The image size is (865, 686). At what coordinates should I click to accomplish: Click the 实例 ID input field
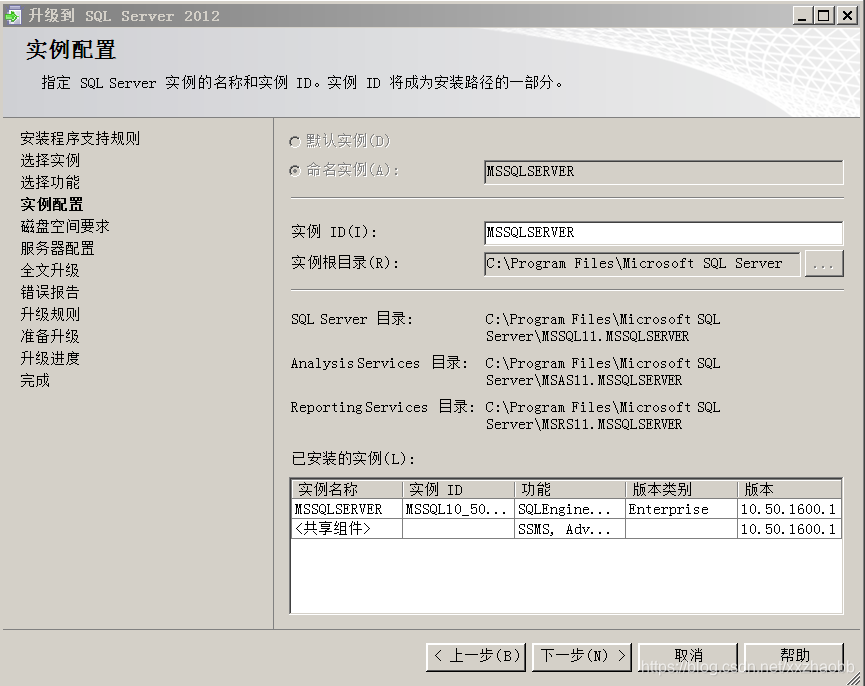tap(660, 232)
